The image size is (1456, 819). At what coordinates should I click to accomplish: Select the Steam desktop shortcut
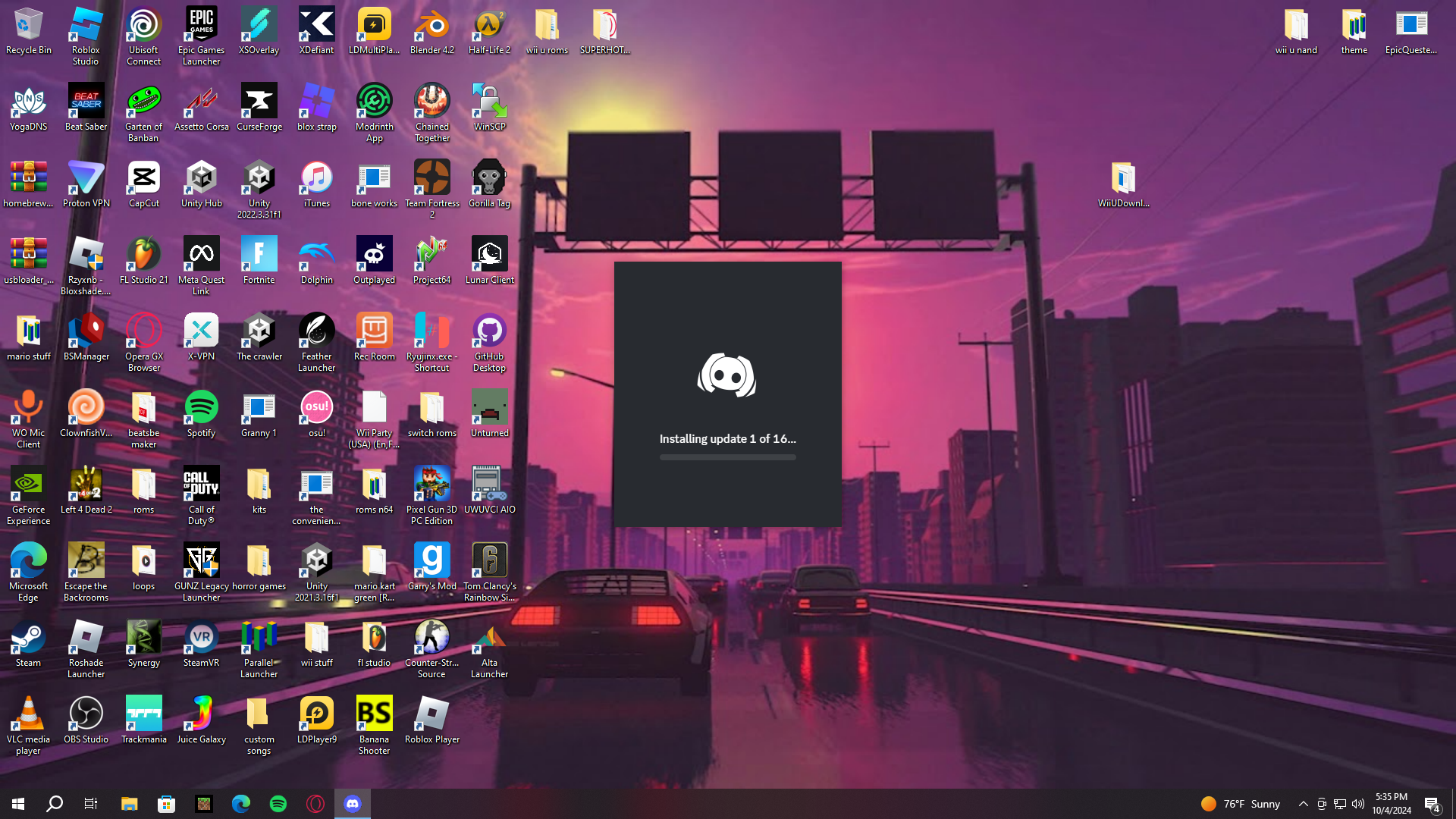click(x=29, y=645)
